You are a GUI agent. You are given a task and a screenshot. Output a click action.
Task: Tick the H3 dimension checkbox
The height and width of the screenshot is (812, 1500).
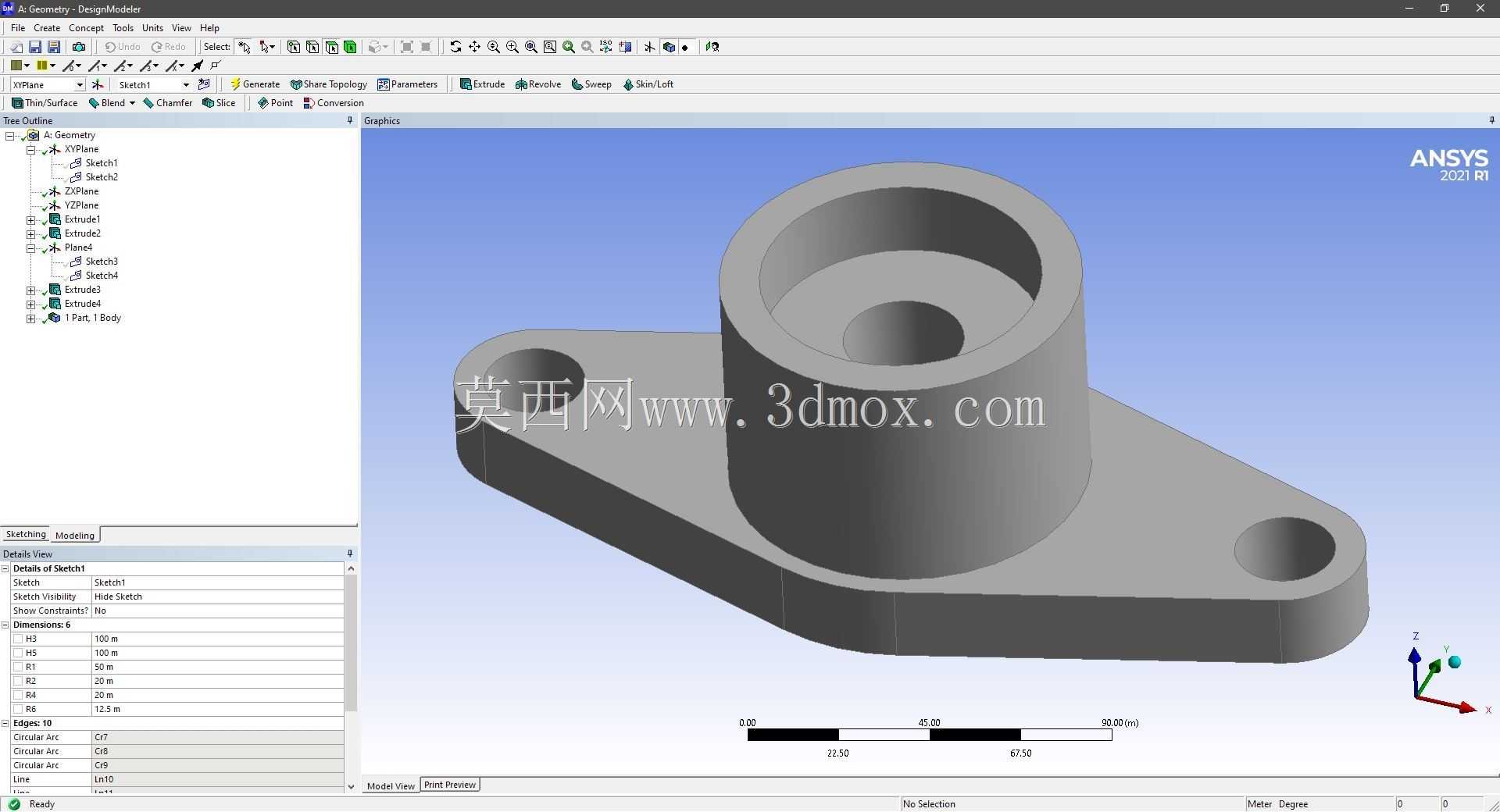point(18,639)
